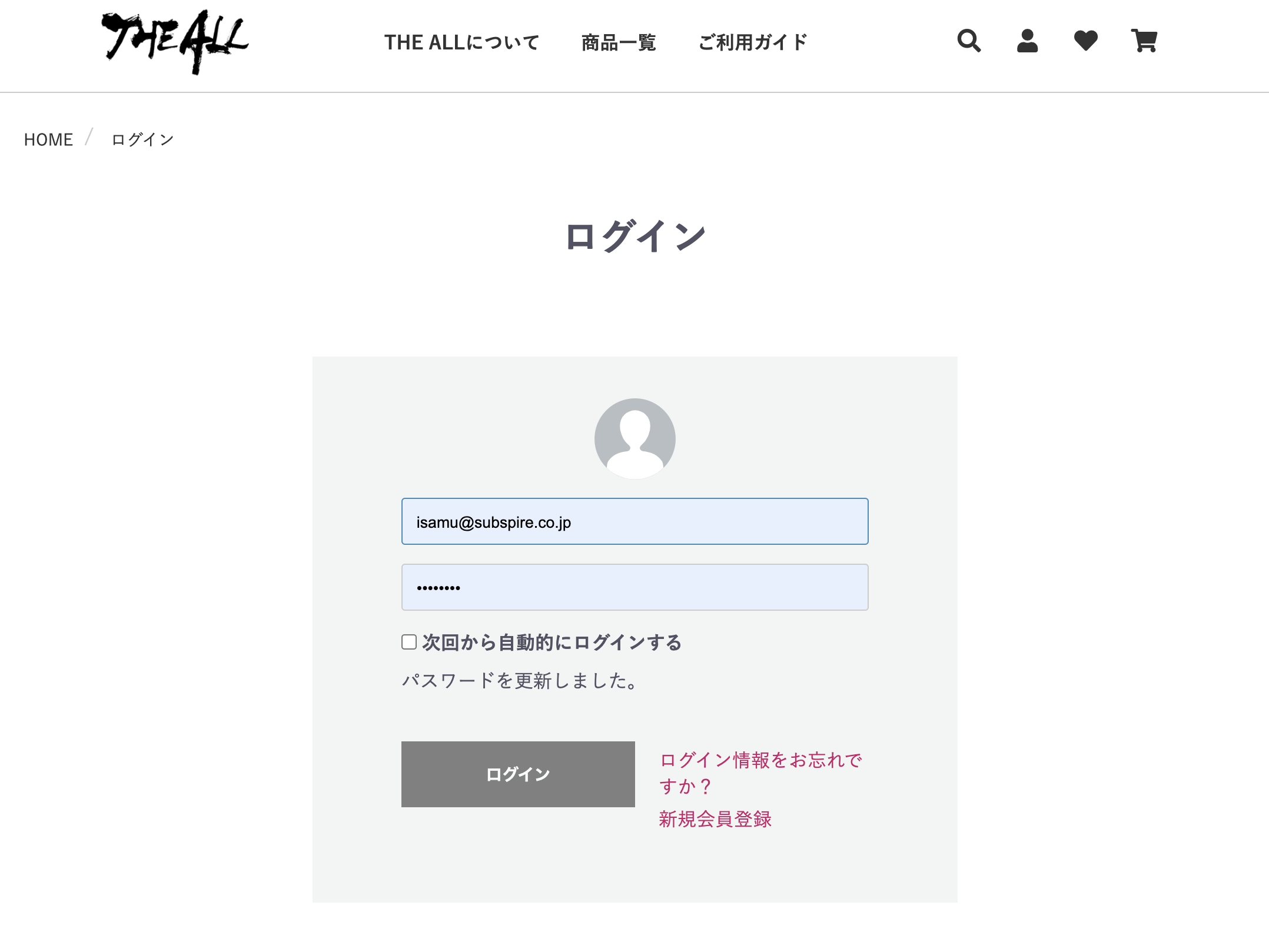Click the 次回から自動的にログインする label text
This screenshot has width=1269, height=952.
(552, 643)
